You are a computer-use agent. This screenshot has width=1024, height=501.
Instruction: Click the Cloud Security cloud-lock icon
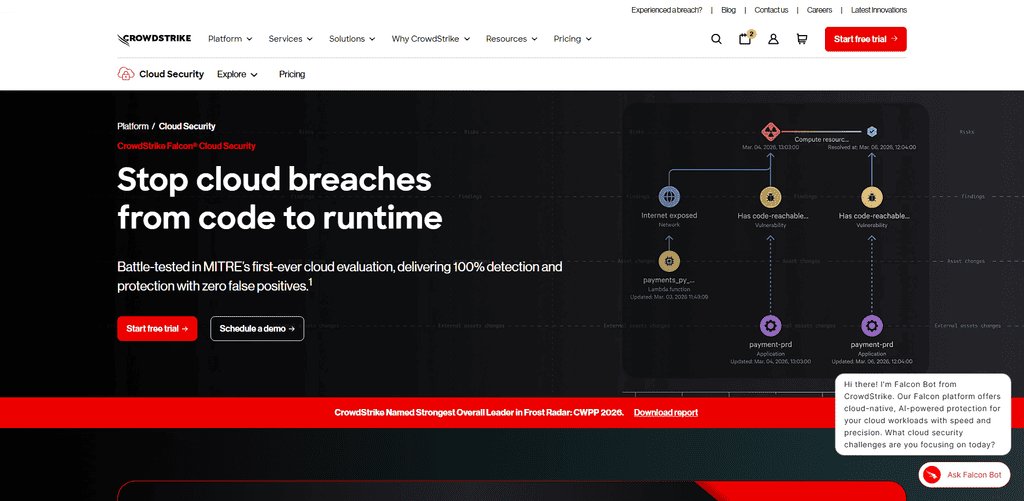(126, 74)
